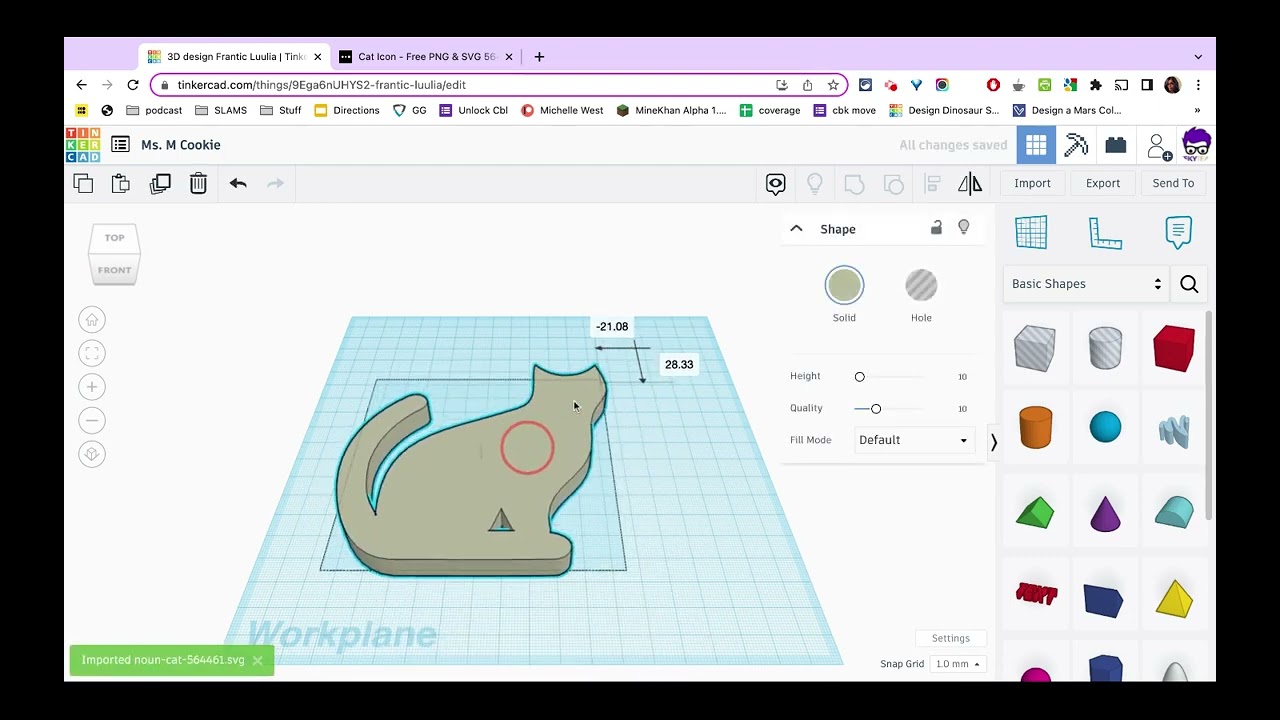This screenshot has height=720, width=1280.
Task: Set shape to Solid
Action: click(x=844, y=286)
